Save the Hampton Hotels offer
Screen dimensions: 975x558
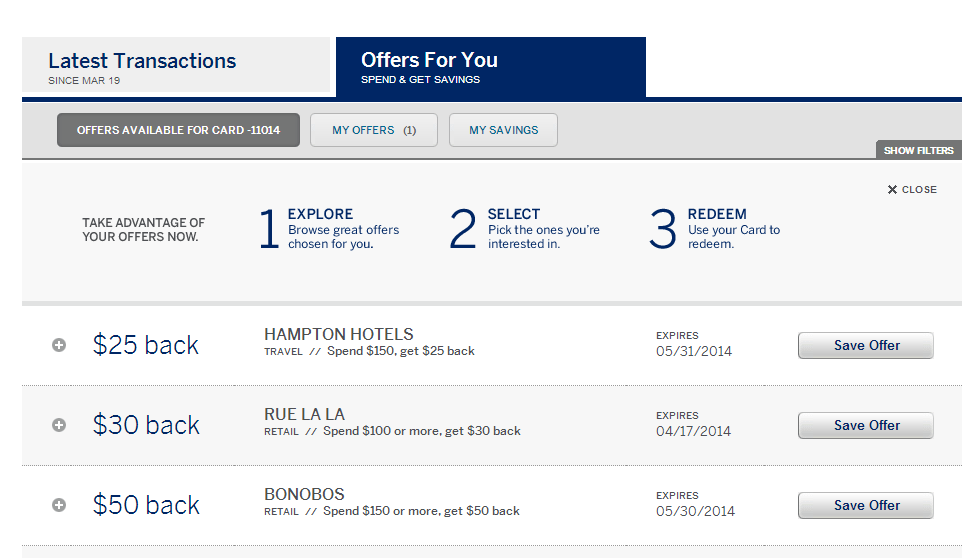click(x=866, y=345)
